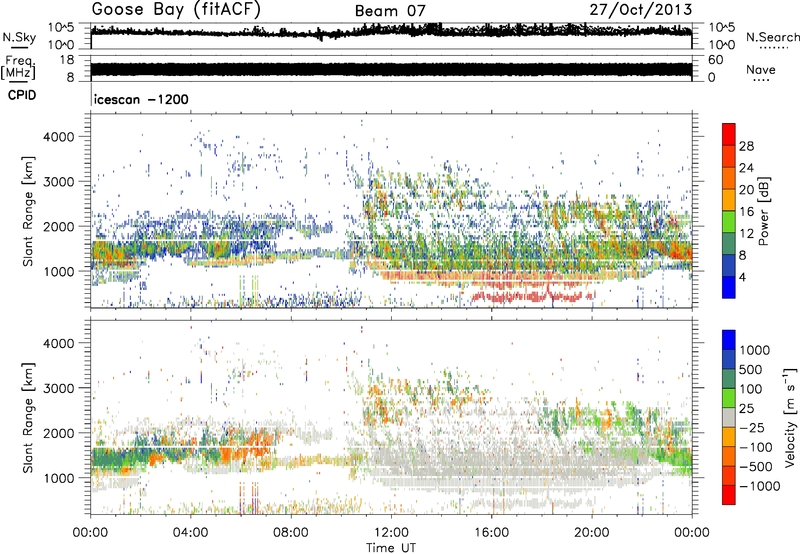Click the "Nave" legend label
Viewport: 800px width, 554px height.
point(761,69)
